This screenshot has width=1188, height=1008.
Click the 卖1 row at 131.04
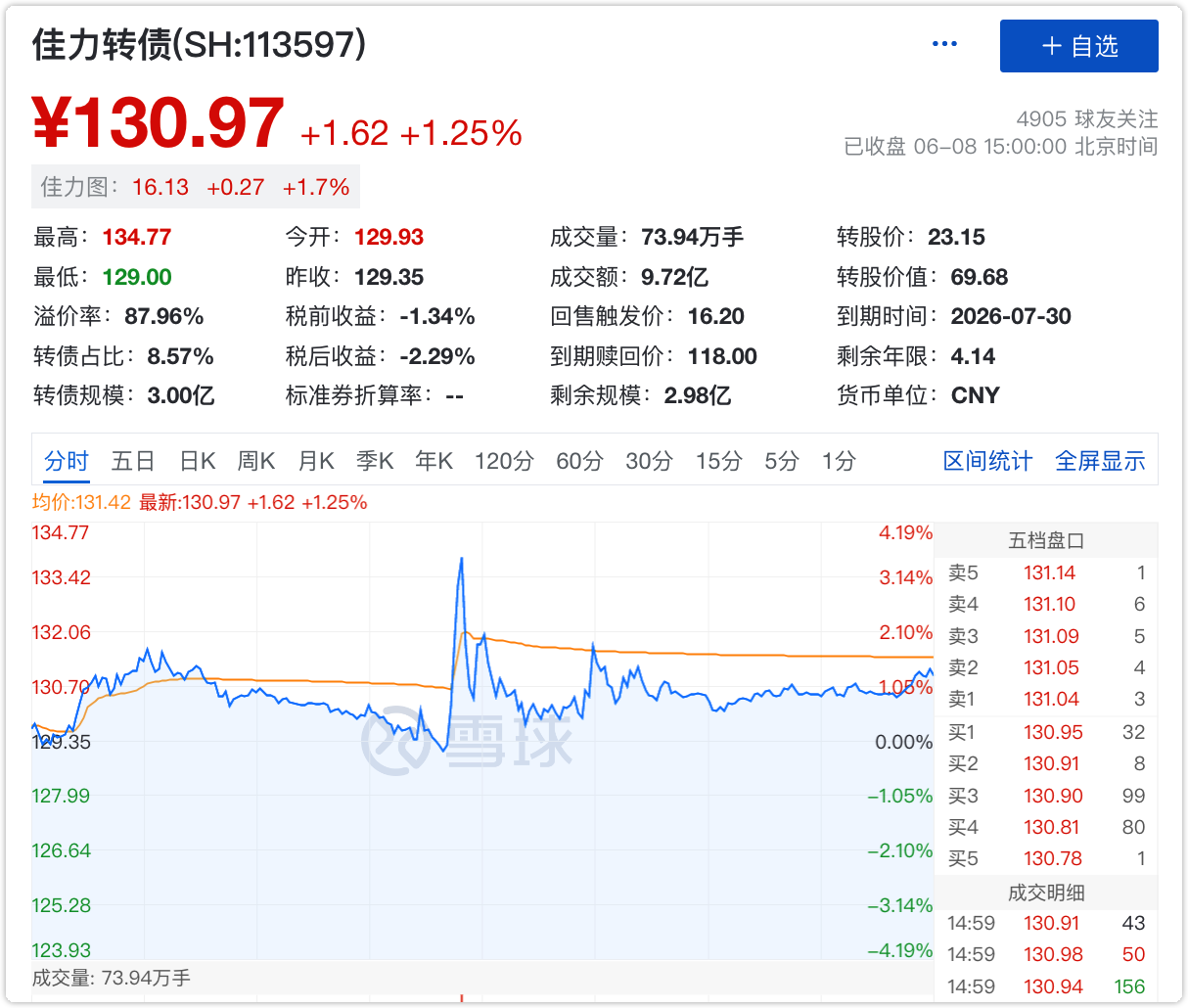click(x=1045, y=699)
